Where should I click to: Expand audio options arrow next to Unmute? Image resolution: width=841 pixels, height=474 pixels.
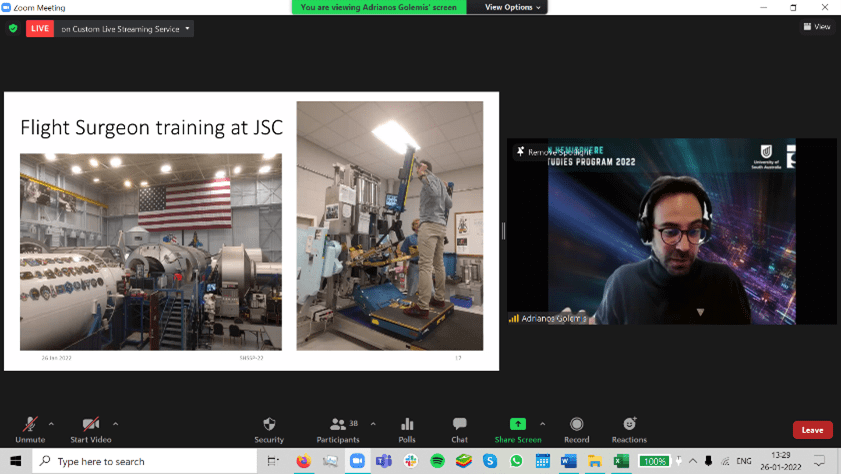point(51,424)
